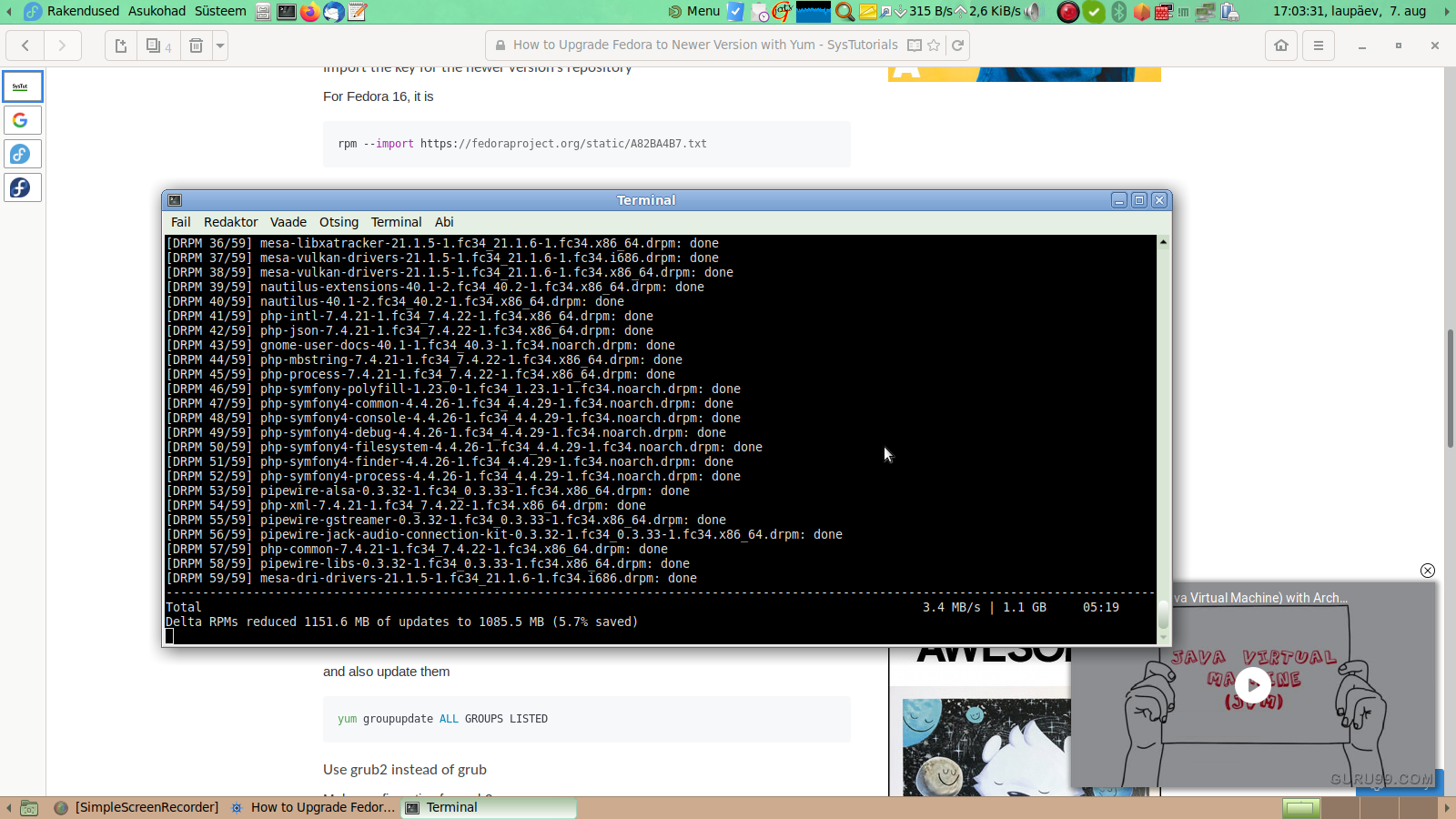Launch the terminal from the top panel
Image resolution: width=1456 pixels, height=819 pixels.
(287, 12)
